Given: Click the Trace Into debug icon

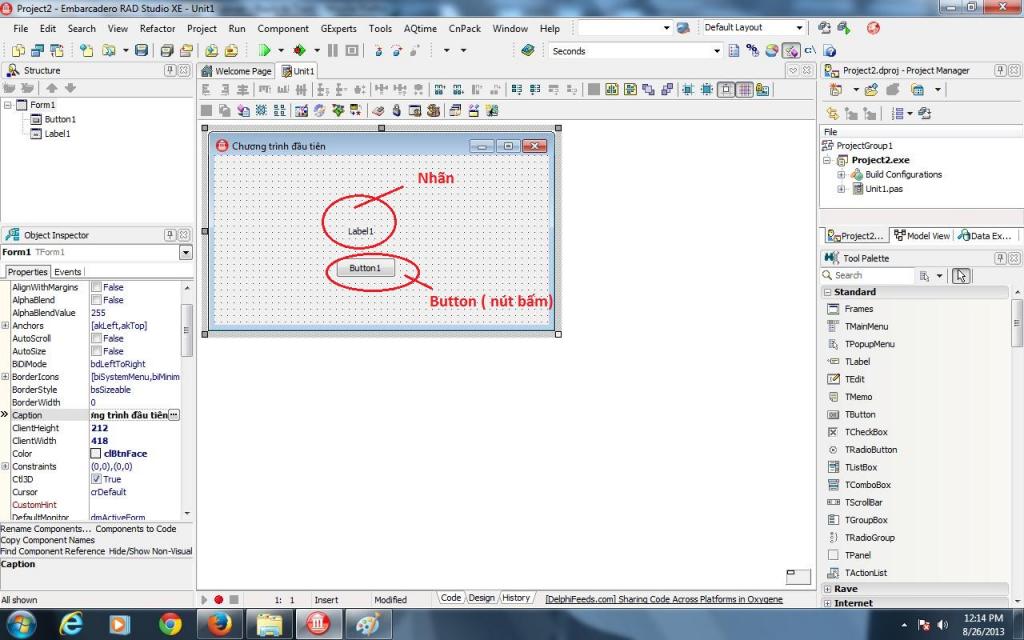Looking at the screenshot, I should (x=377, y=50).
